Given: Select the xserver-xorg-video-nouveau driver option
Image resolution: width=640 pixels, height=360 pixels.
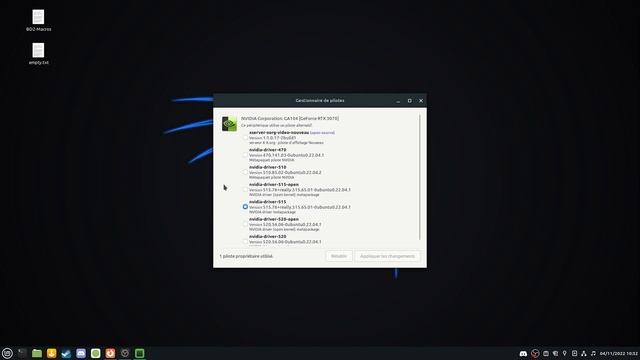Looking at the screenshot, I should click(x=245, y=138).
